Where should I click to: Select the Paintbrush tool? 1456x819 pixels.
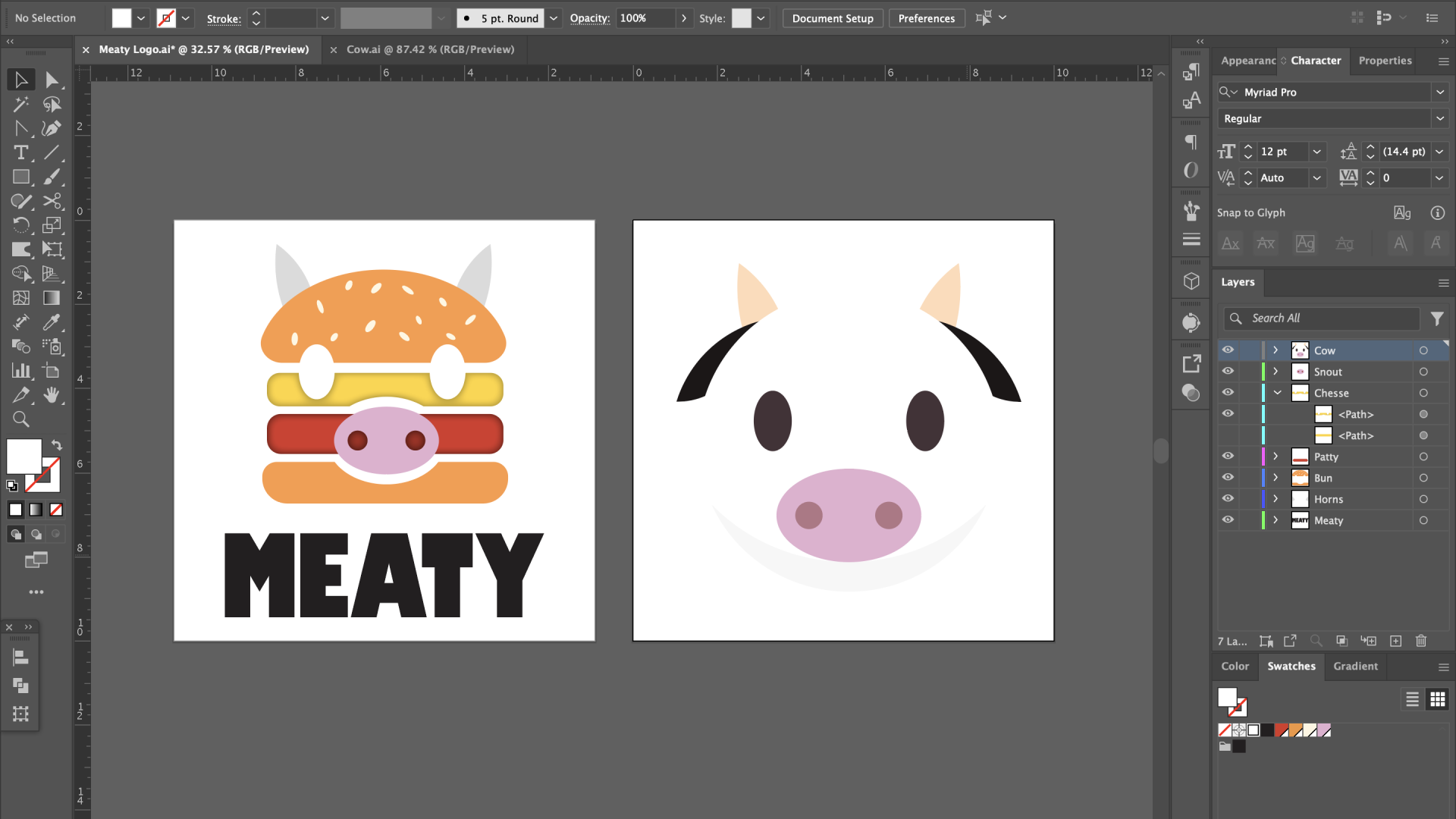click(x=52, y=177)
